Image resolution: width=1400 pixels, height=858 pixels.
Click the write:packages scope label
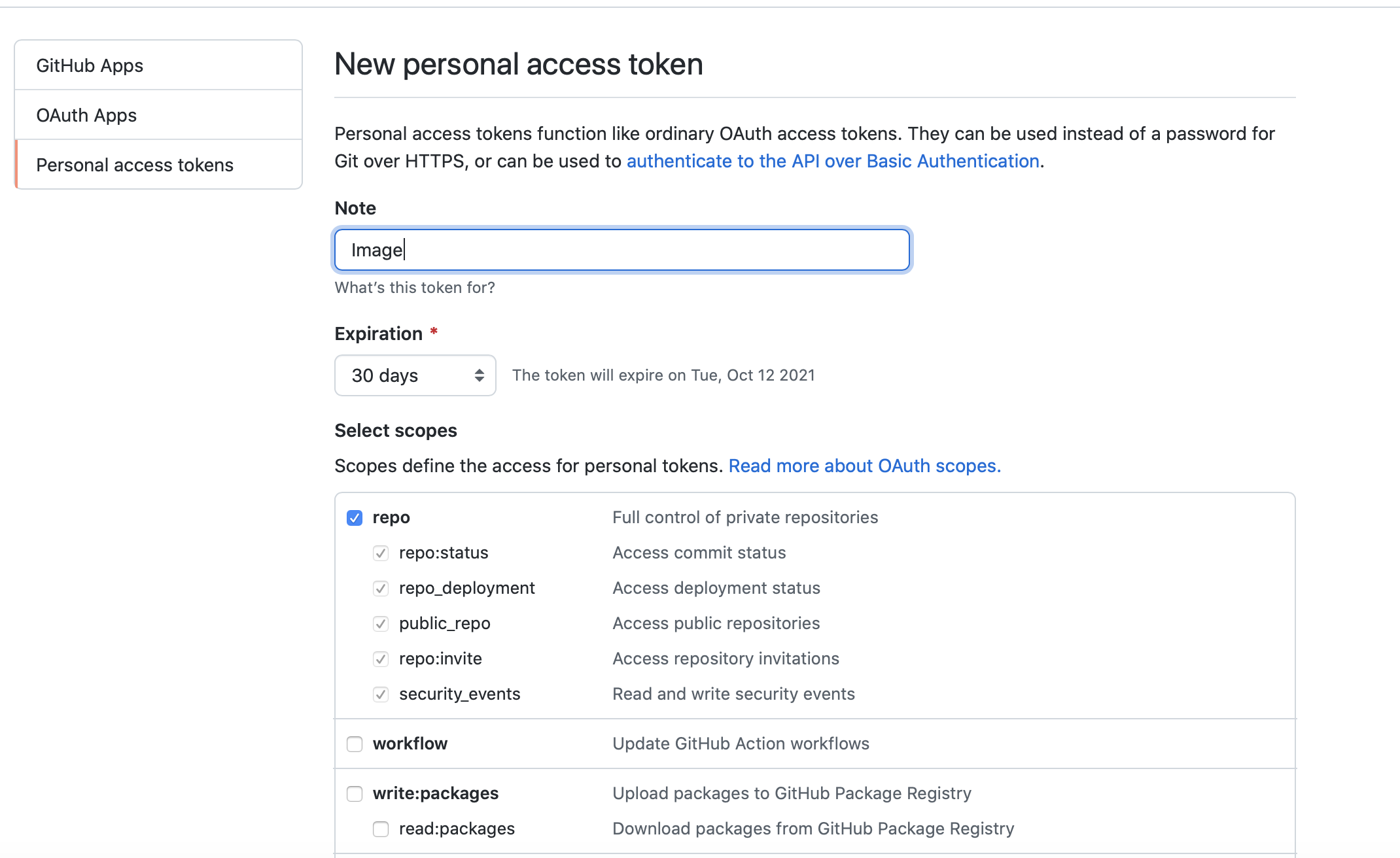click(436, 793)
